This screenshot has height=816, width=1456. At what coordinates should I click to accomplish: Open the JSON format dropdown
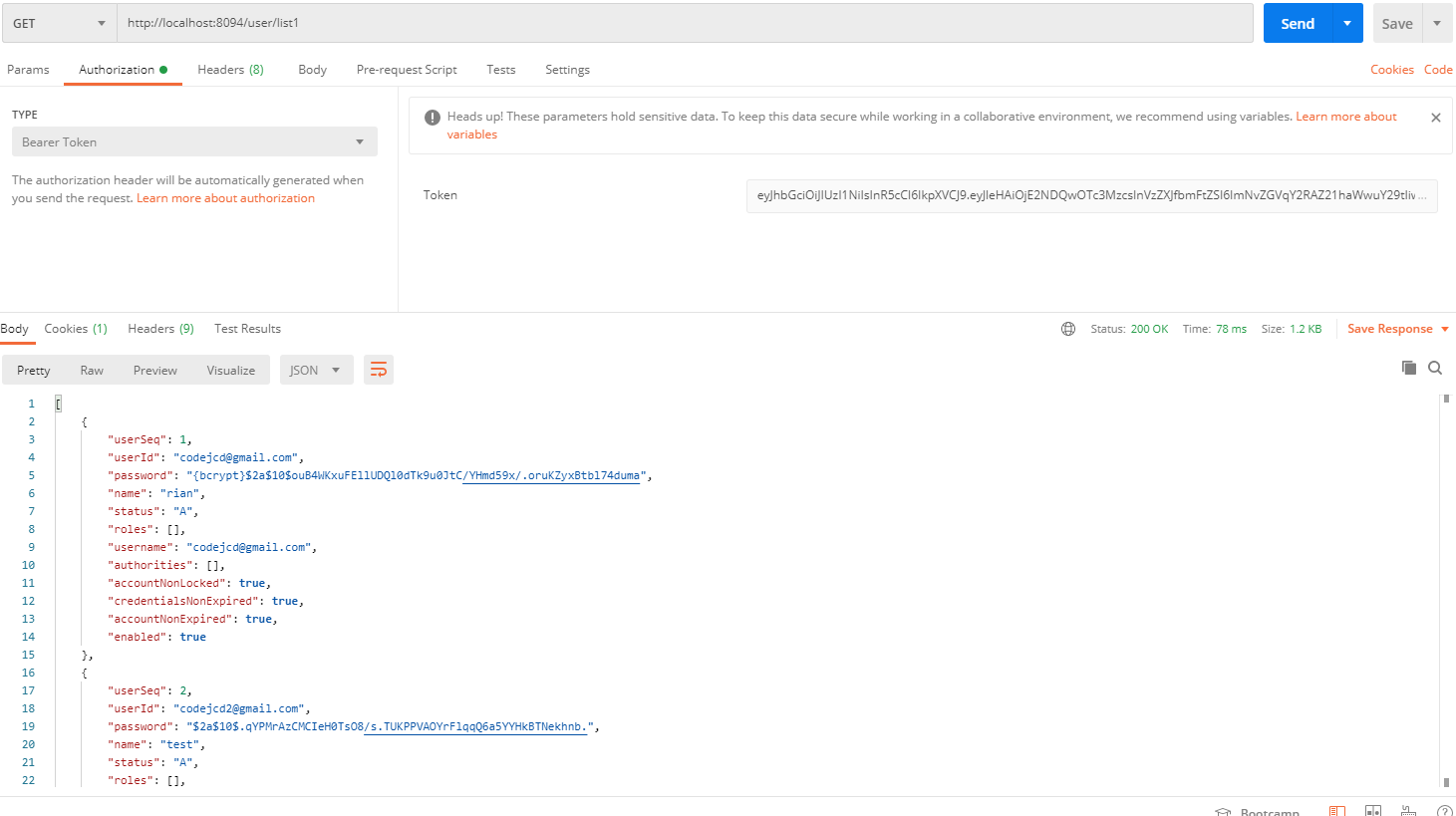(x=316, y=370)
